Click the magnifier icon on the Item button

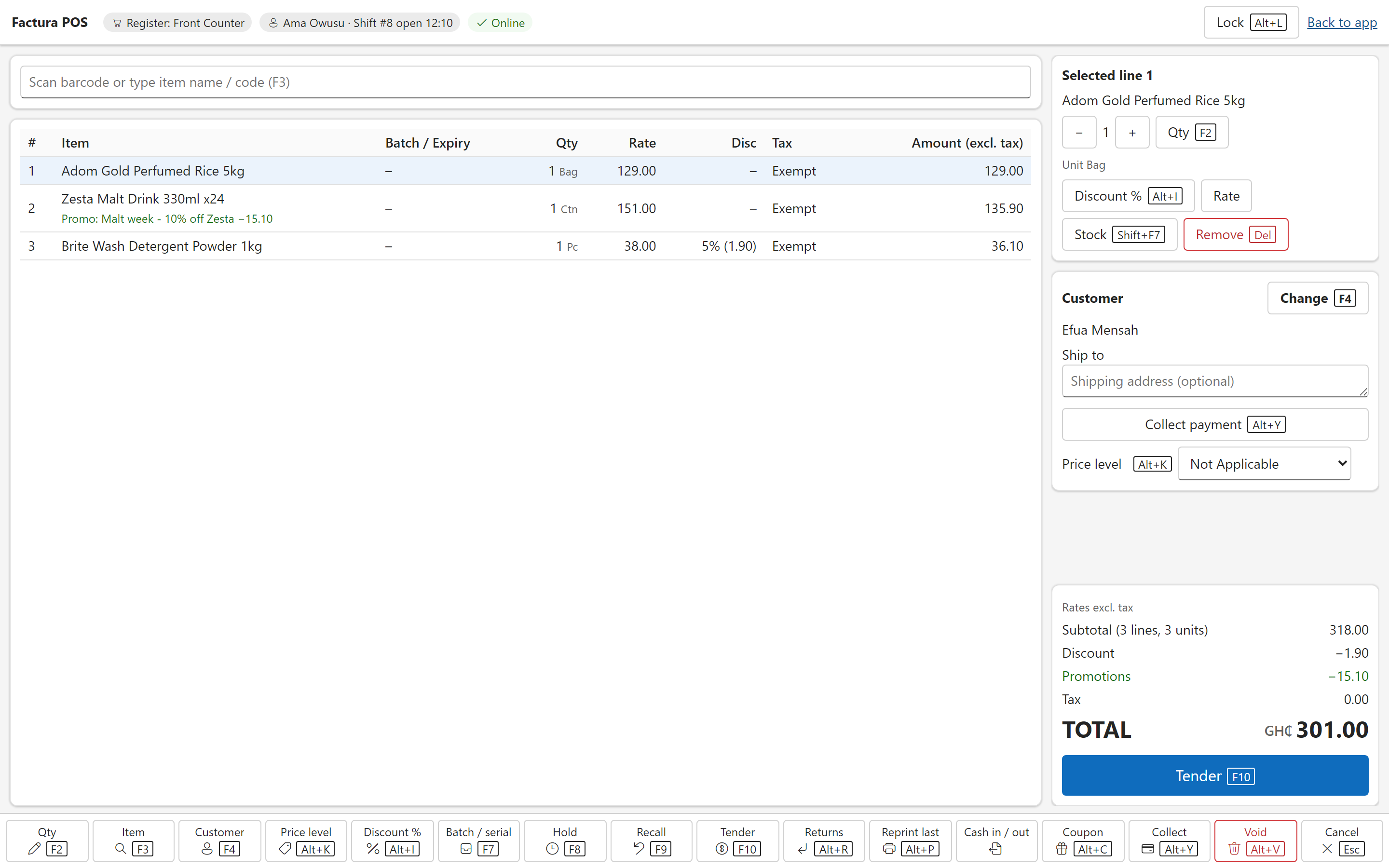tap(121, 849)
